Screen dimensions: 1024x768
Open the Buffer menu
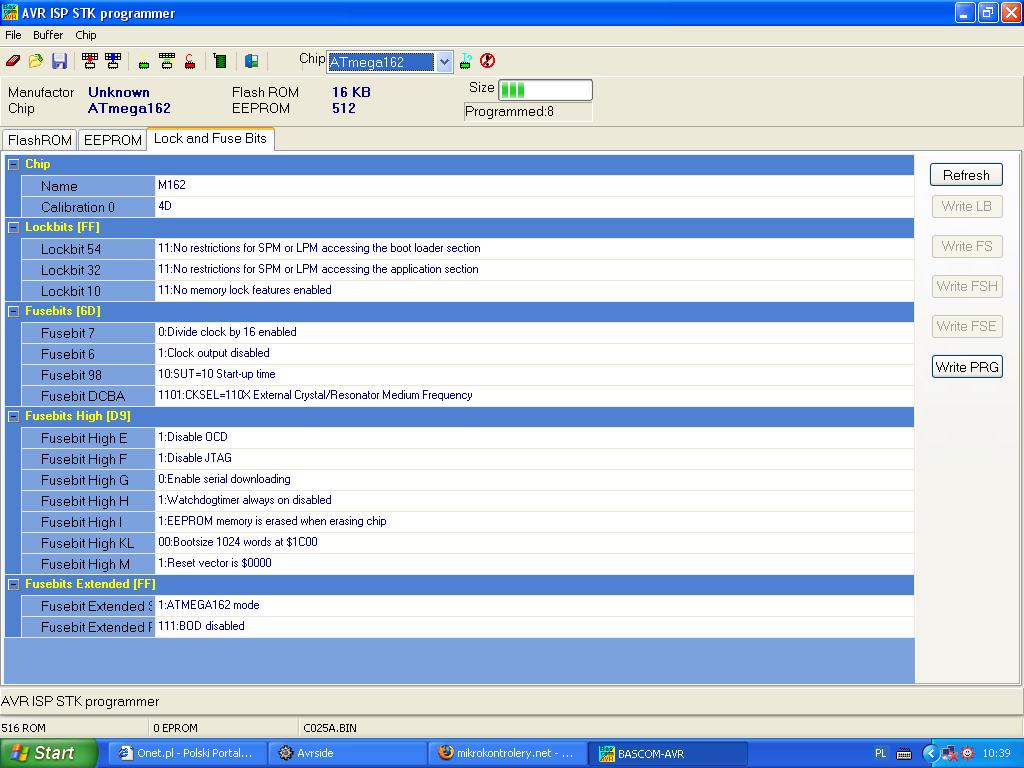pyautogui.click(x=48, y=35)
